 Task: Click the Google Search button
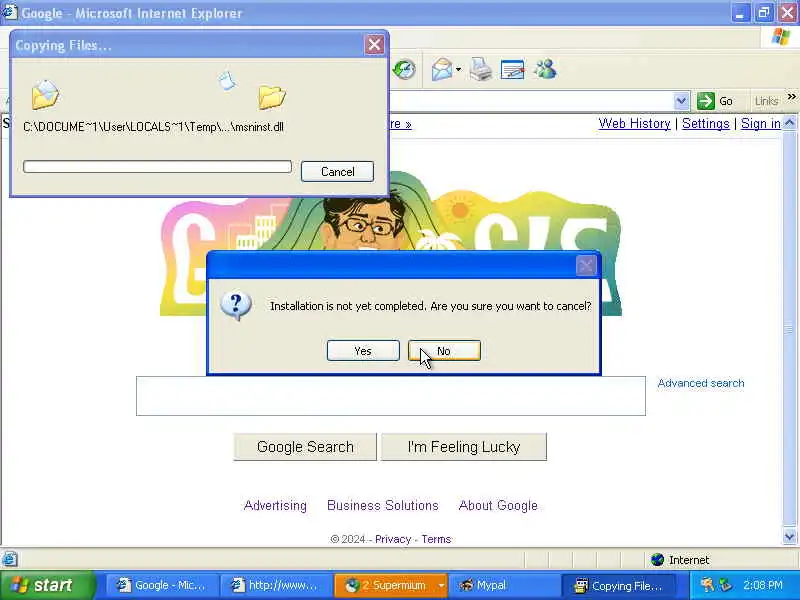tap(305, 447)
